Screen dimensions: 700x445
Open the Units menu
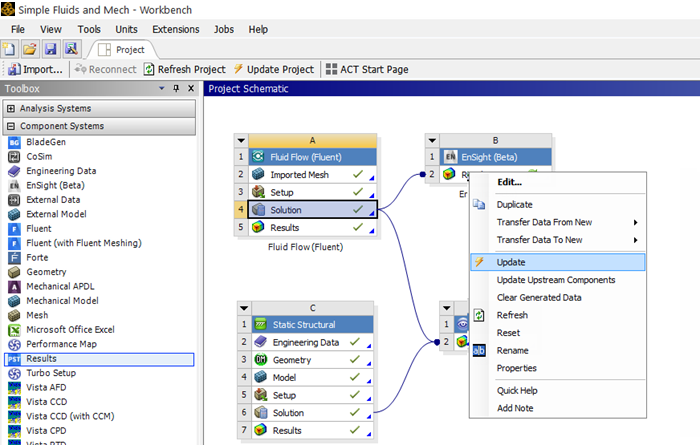126,29
